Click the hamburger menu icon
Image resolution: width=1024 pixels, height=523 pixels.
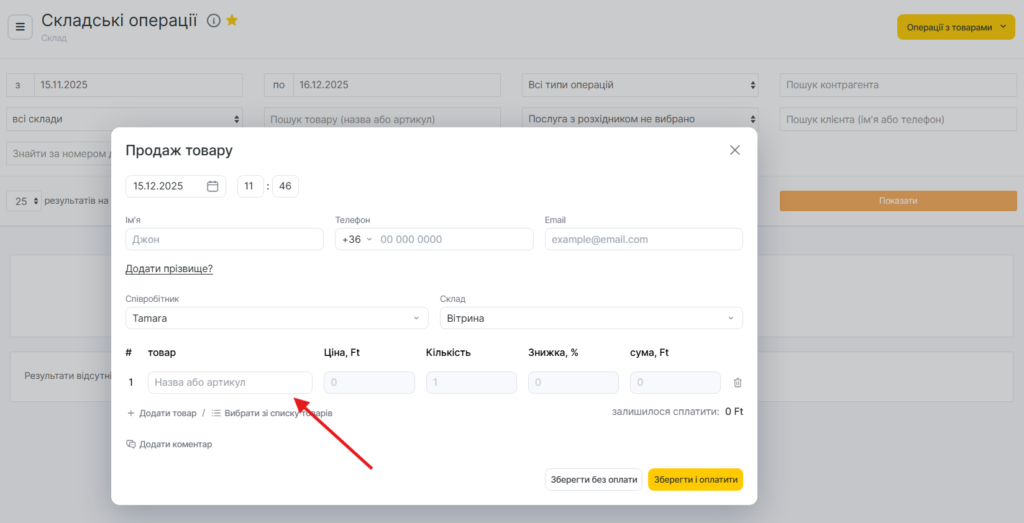tap(20, 27)
